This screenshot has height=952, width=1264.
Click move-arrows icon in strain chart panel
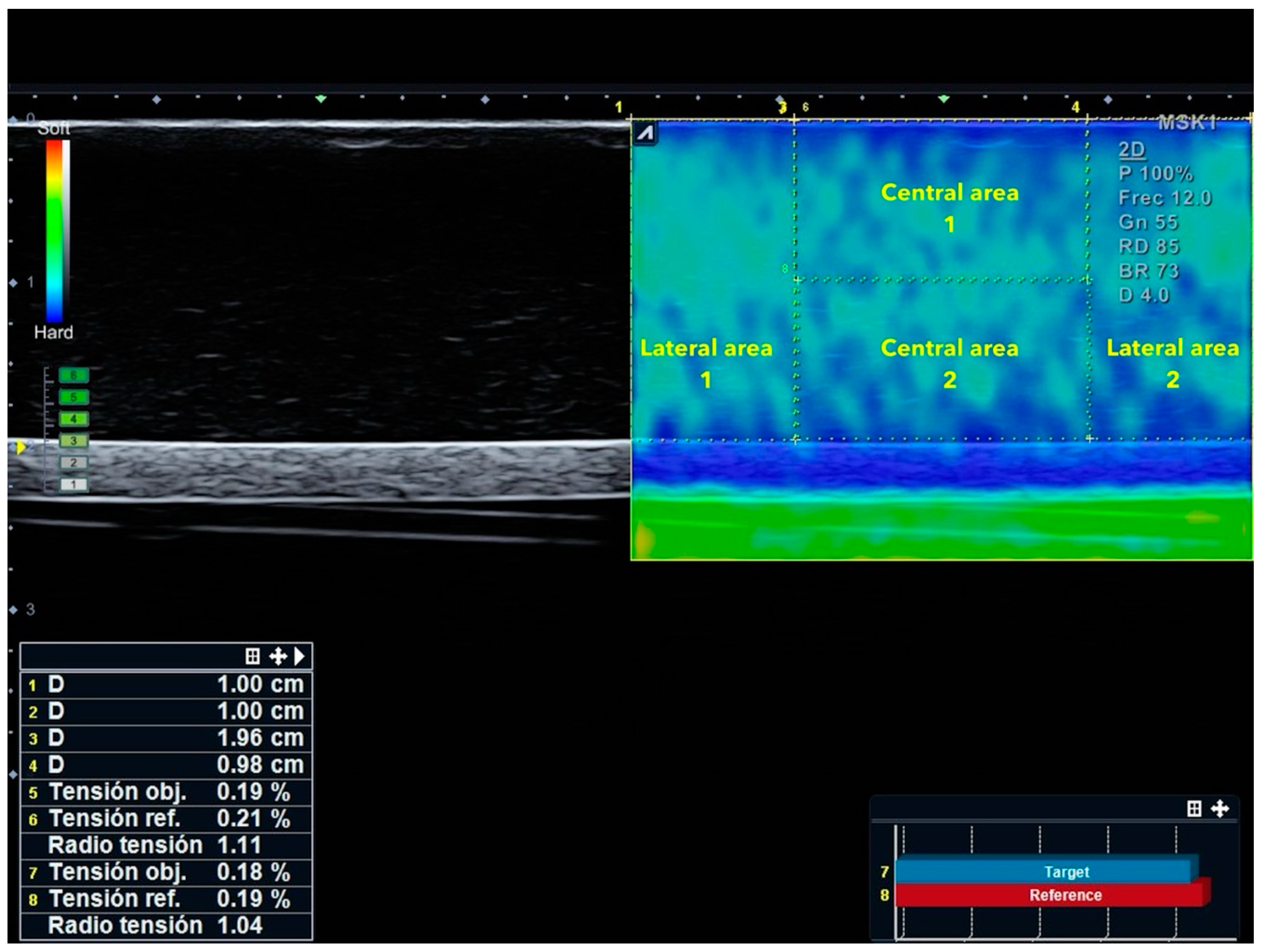click(1219, 809)
